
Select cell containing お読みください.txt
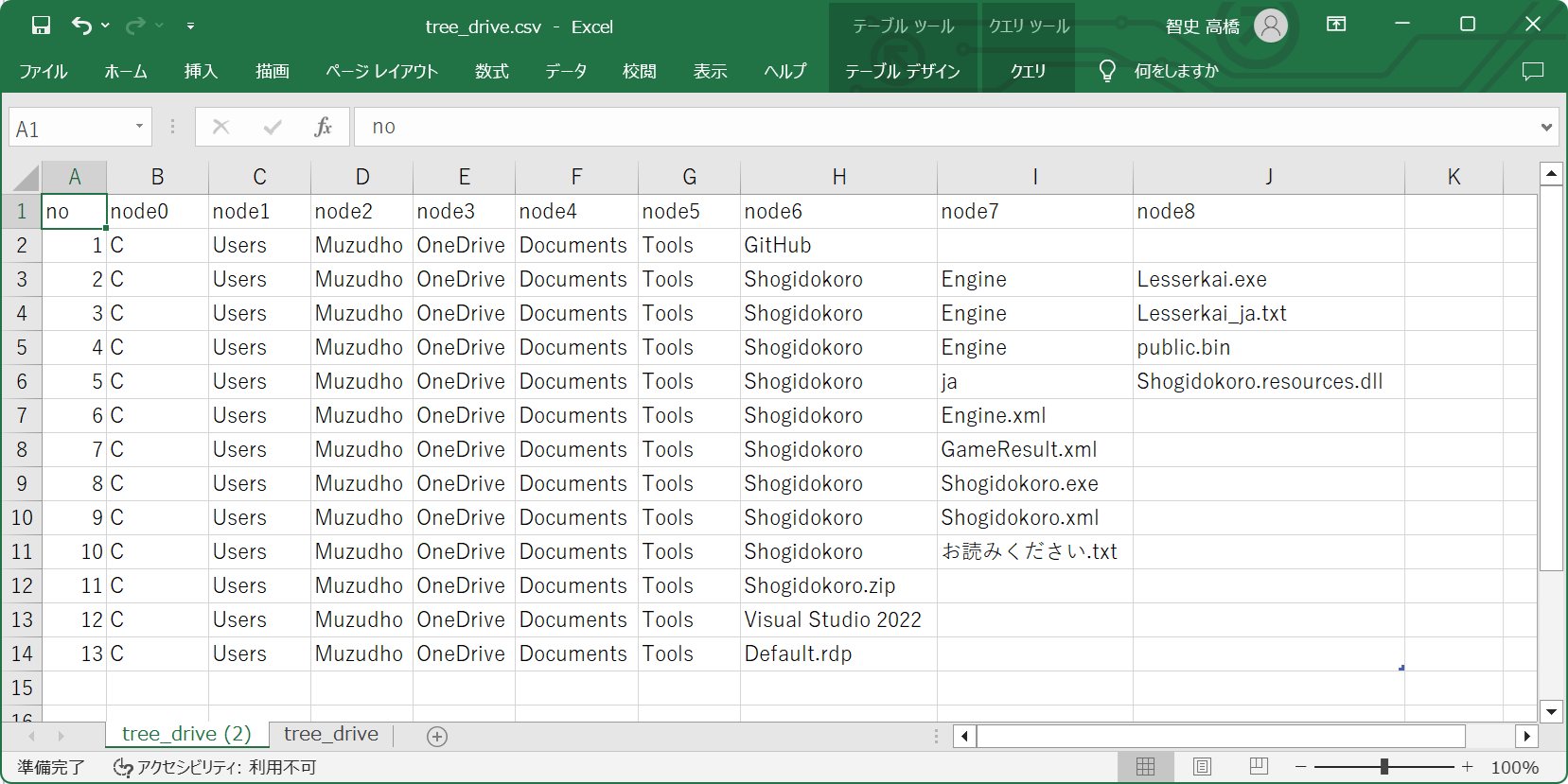click(1034, 551)
